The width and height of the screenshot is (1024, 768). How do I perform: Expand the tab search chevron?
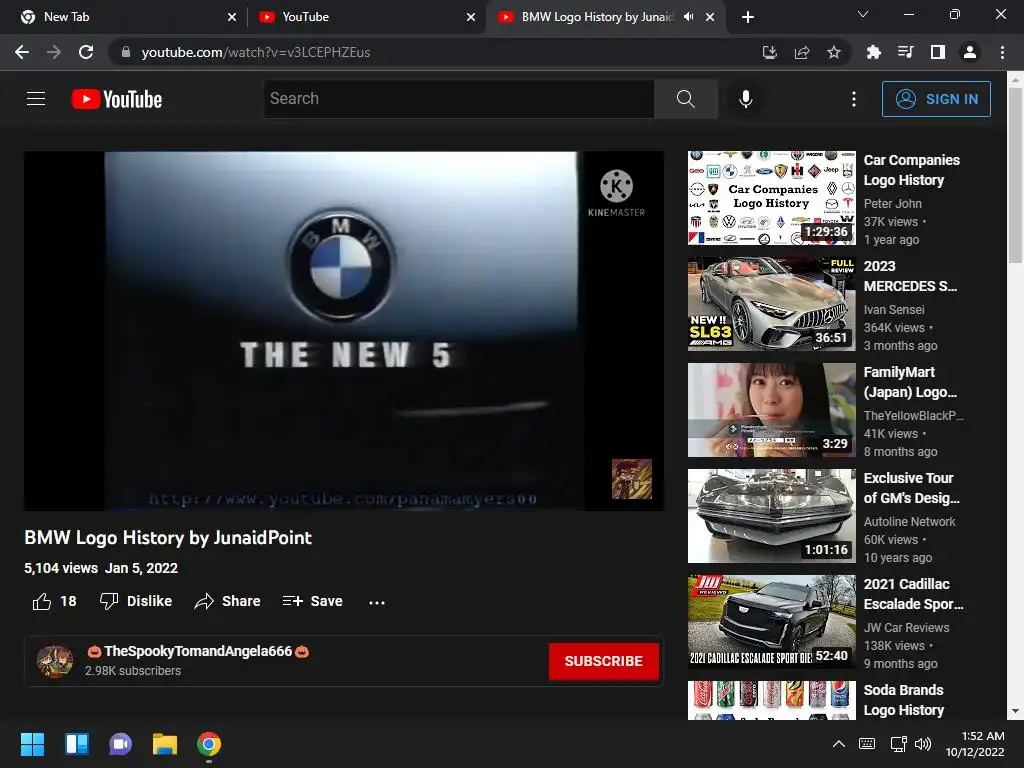point(863,14)
